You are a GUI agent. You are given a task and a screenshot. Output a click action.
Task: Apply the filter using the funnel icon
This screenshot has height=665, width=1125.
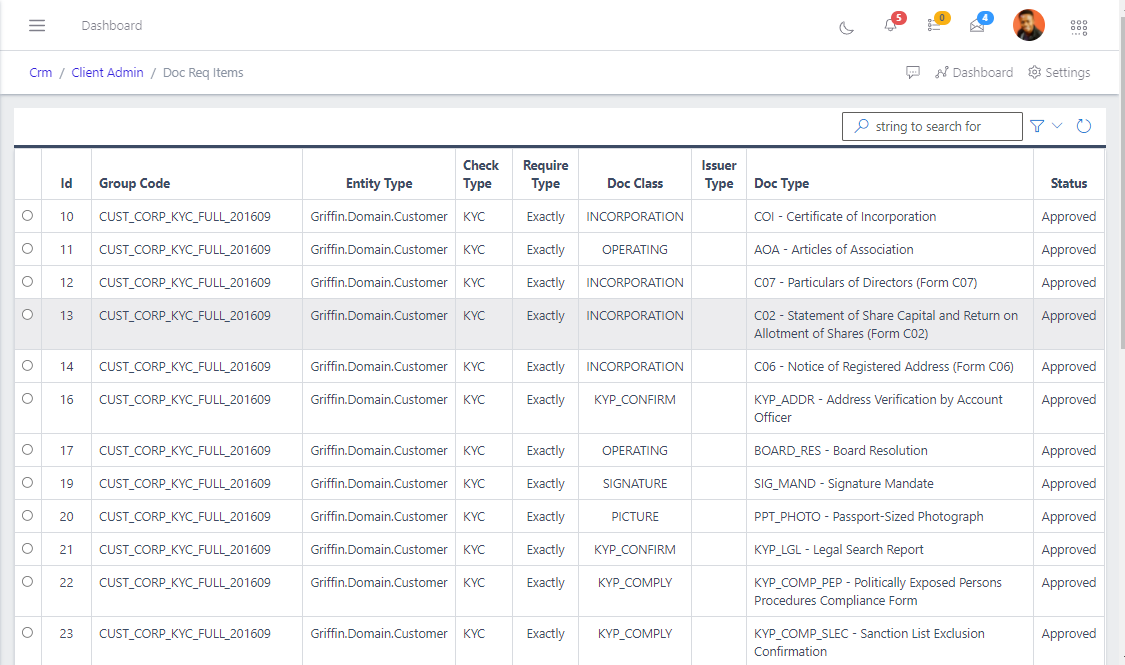1037,126
